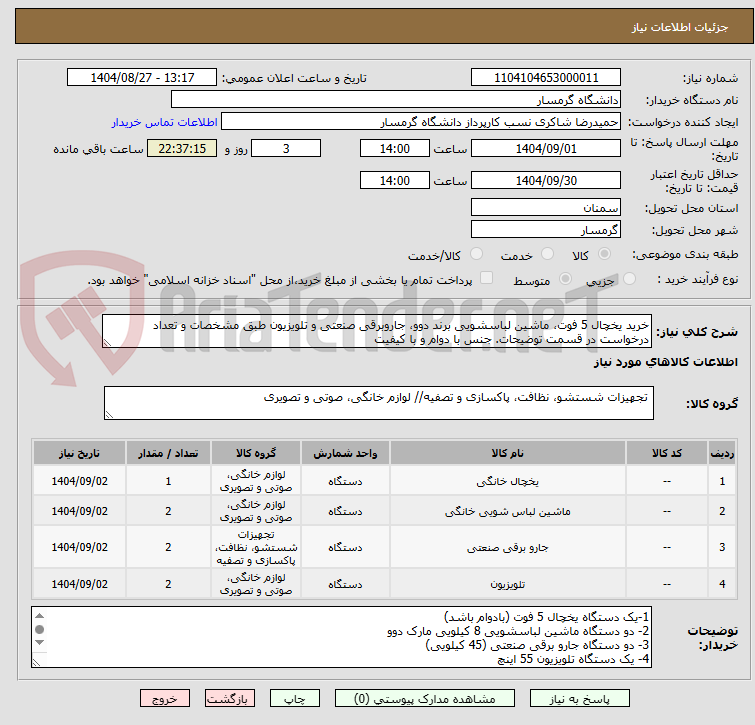The height and width of the screenshot is (725, 755).
Task: Click the بازگشت back button
Action: point(230,699)
